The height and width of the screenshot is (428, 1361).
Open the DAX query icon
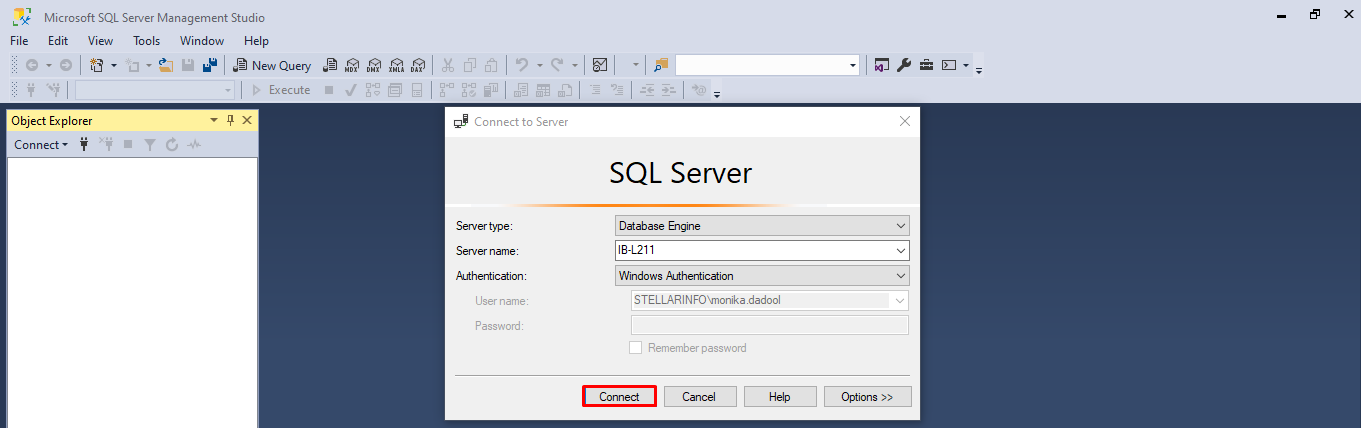(418, 65)
